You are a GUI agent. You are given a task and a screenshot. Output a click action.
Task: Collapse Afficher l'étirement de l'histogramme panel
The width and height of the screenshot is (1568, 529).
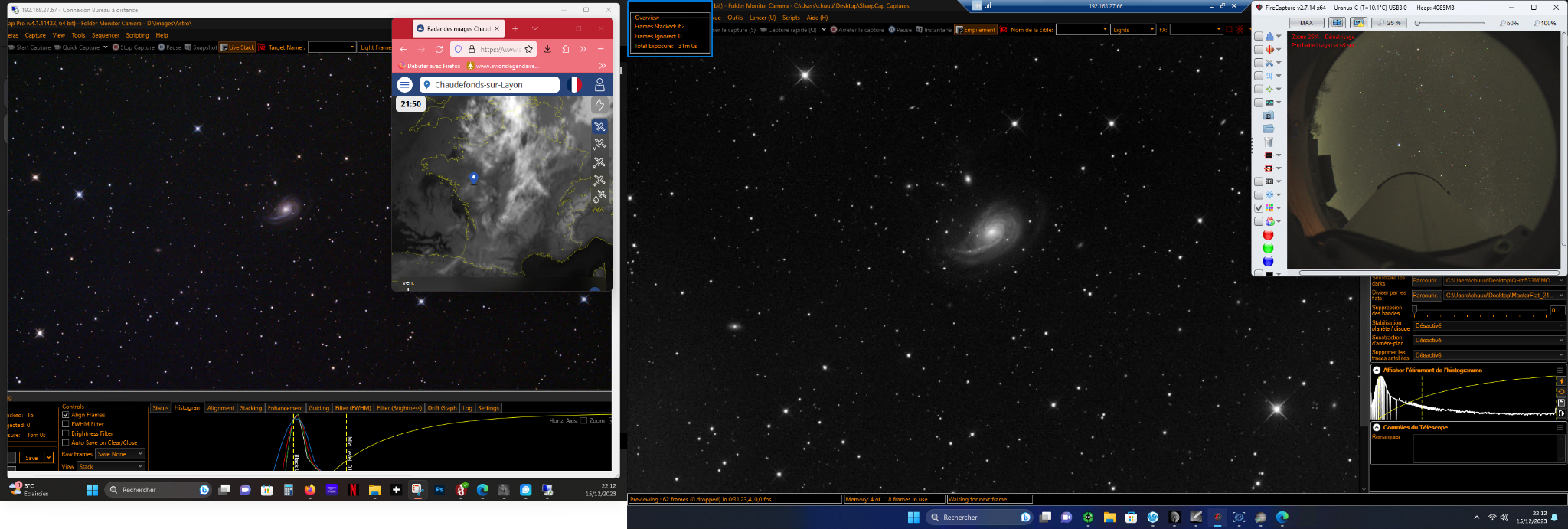(1377, 370)
